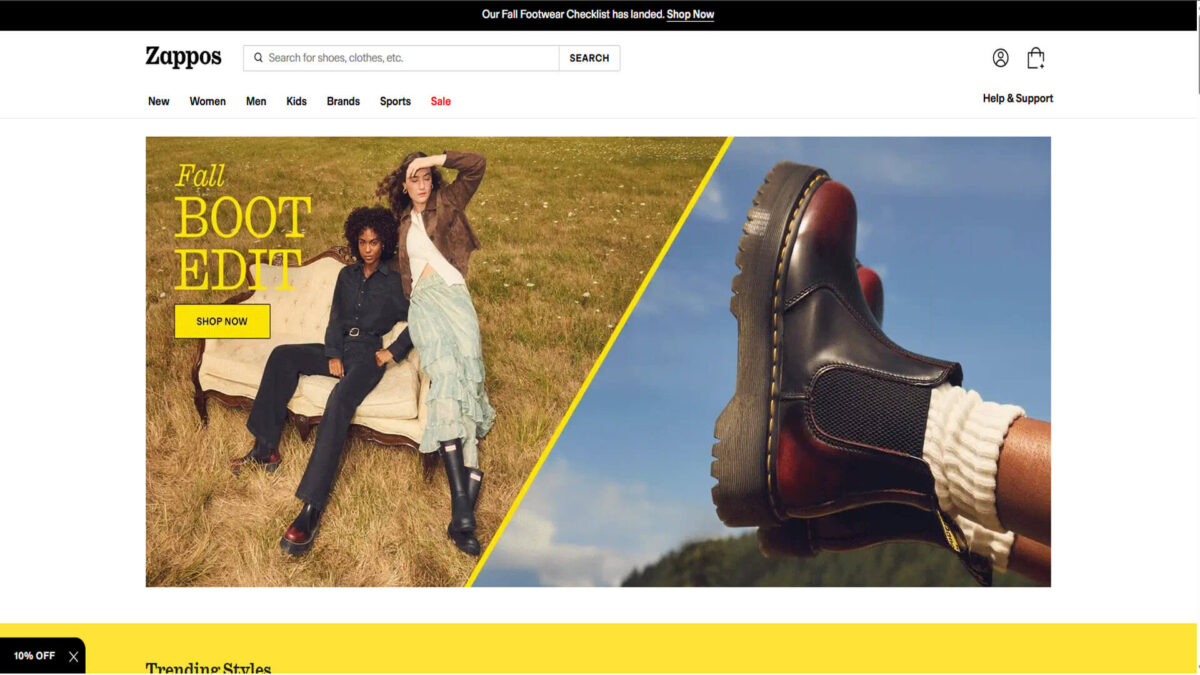The height and width of the screenshot is (675, 1200).
Task: Open the New navigation menu
Action: (159, 101)
